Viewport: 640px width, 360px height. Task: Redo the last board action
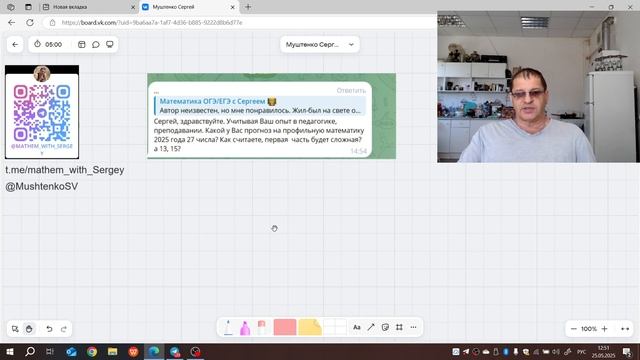(x=63, y=329)
